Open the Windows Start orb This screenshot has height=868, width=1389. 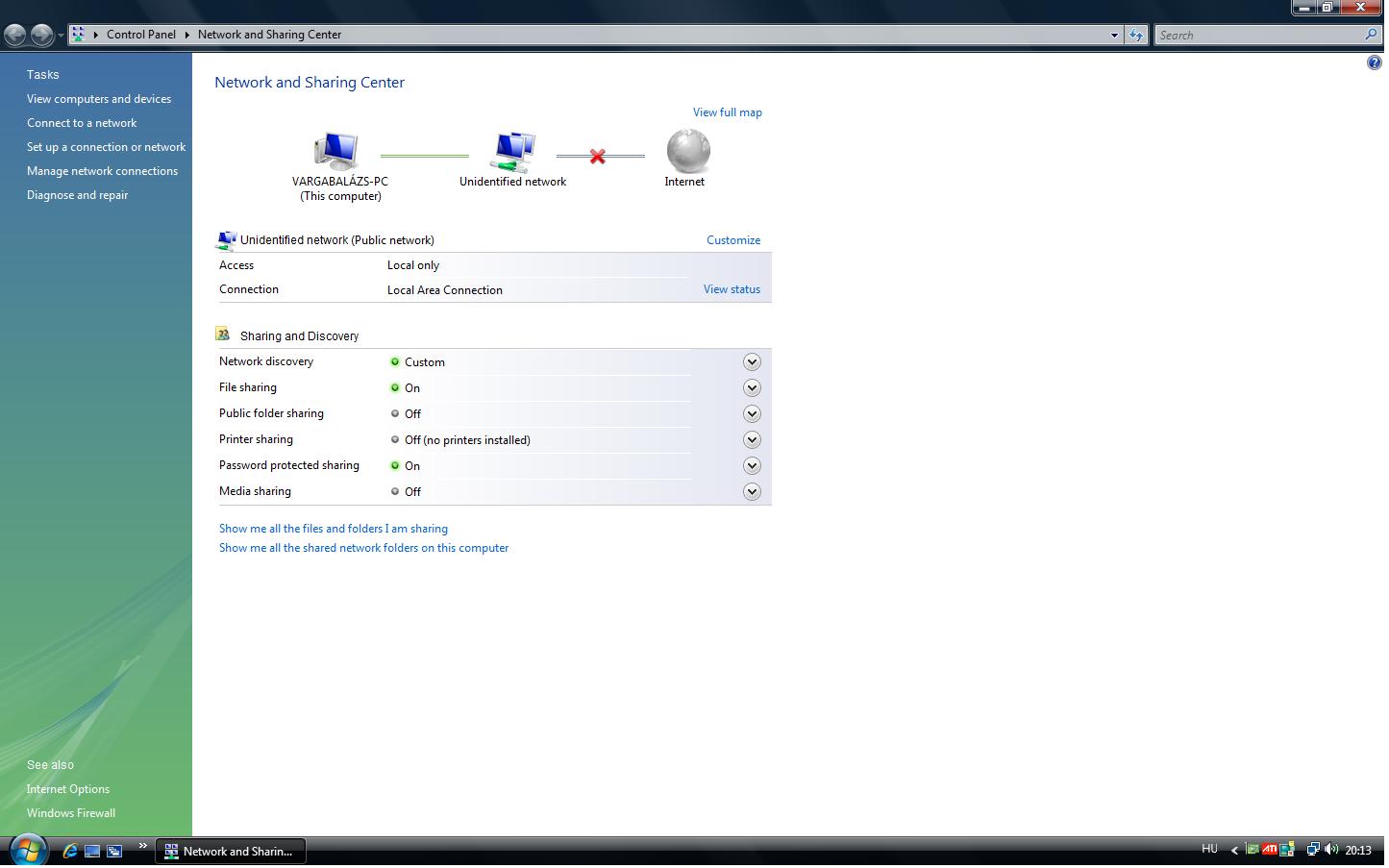coord(28,851)
